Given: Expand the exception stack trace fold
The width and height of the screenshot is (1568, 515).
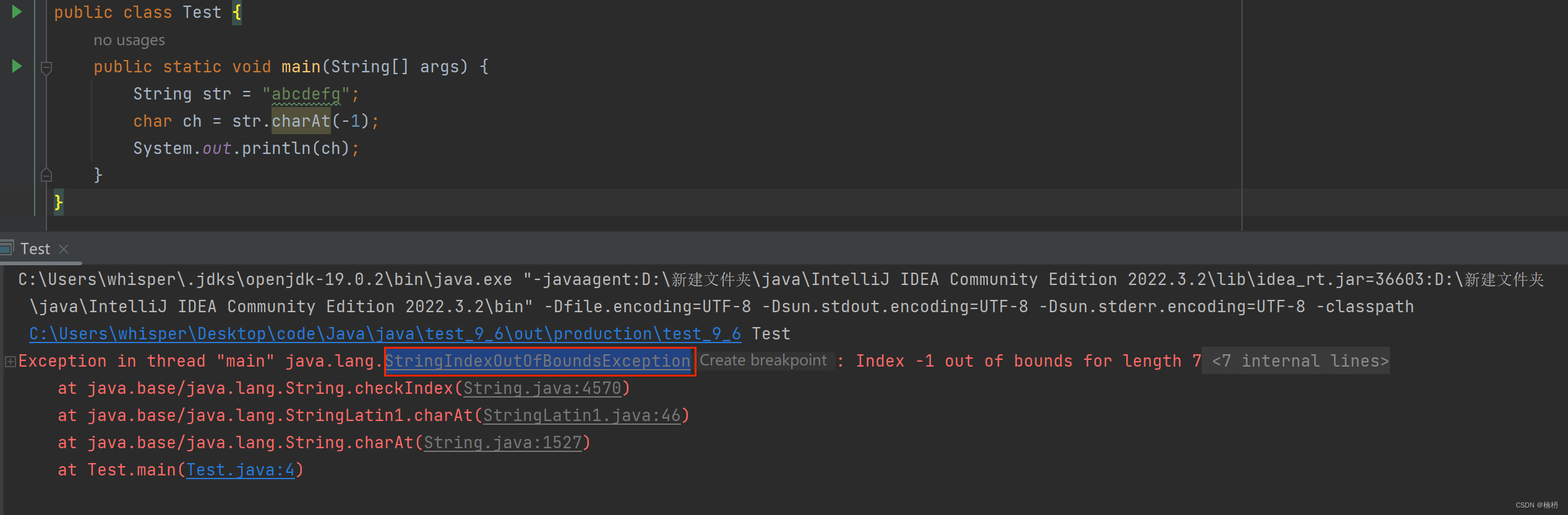Looking at the screenshot, I should 10,361.
